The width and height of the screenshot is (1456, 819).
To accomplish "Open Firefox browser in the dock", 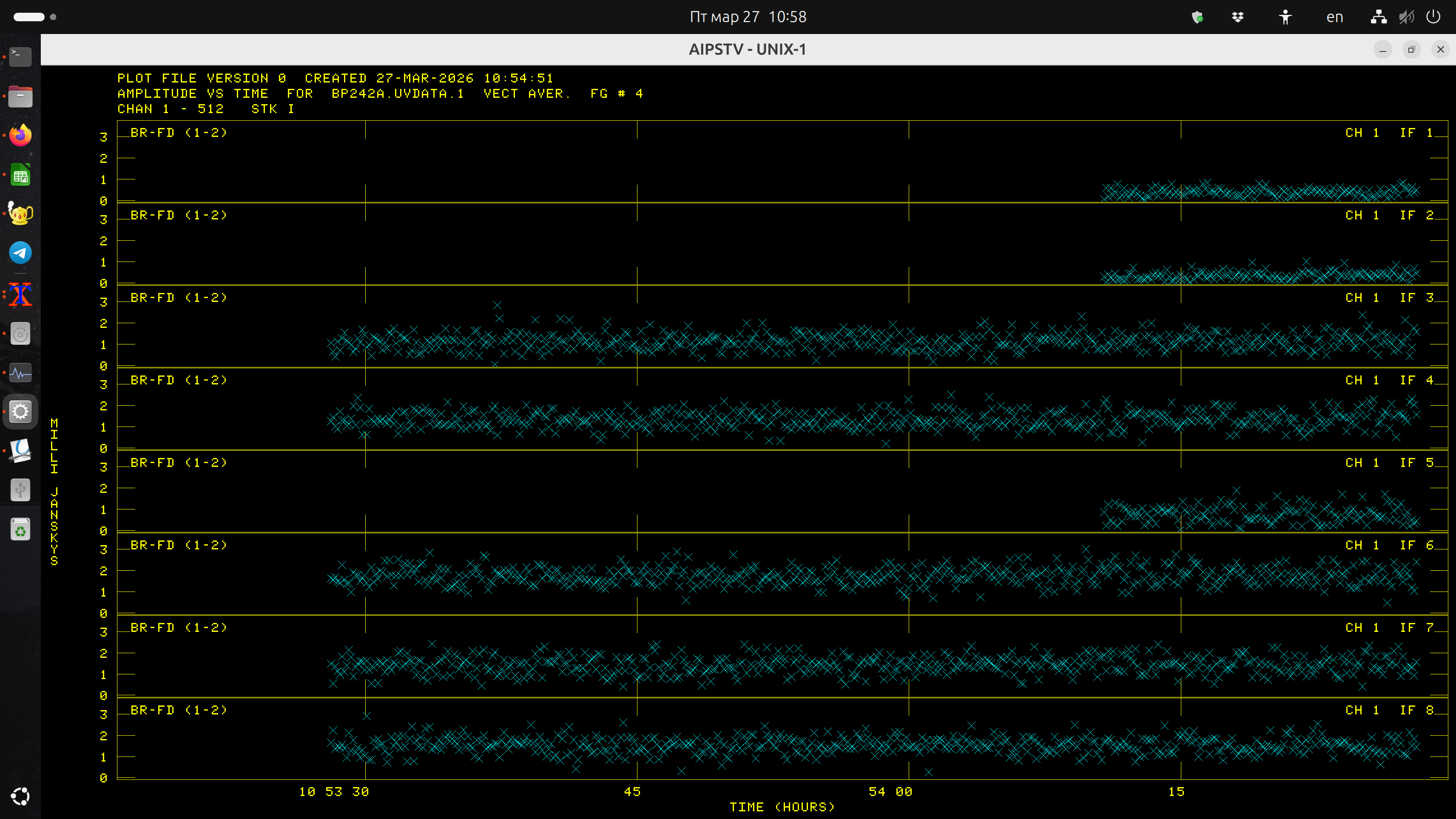I will pos(20,136).
